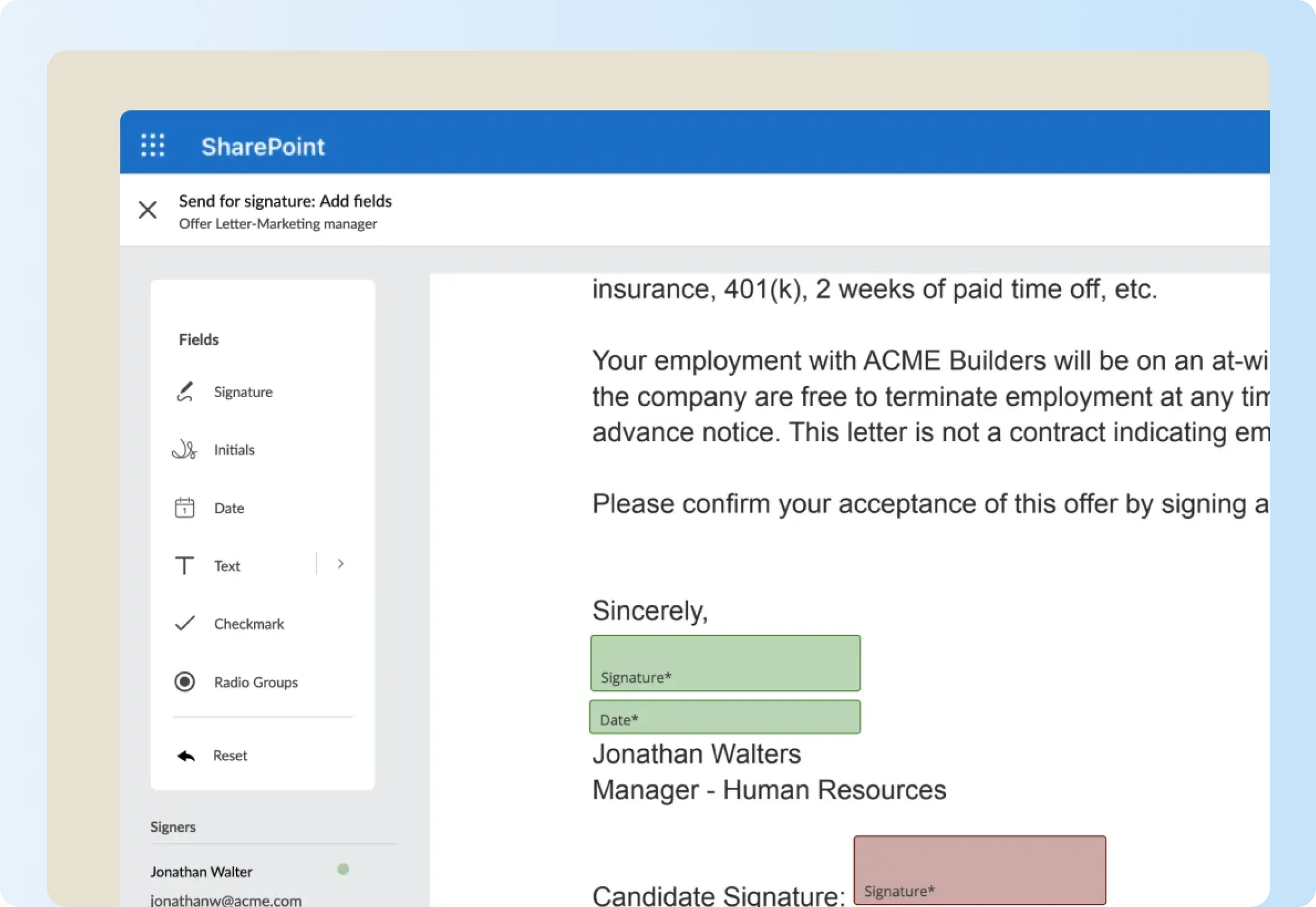Select the Radio Groups circle icon

(184, 681)
